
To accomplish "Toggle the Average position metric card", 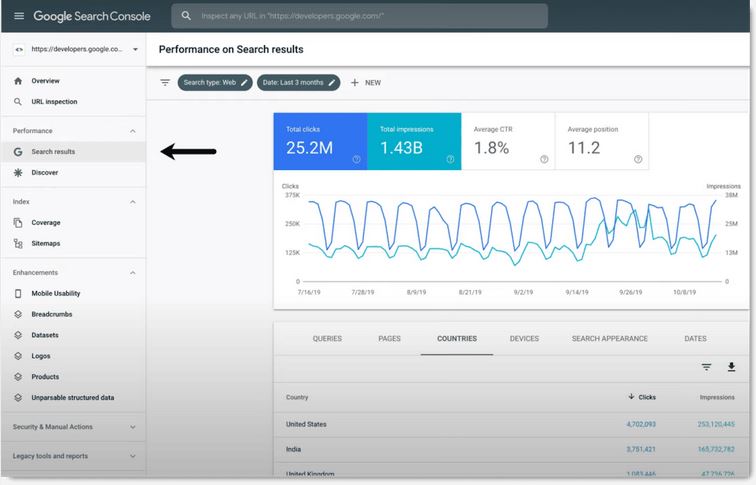I will point(602,141).
